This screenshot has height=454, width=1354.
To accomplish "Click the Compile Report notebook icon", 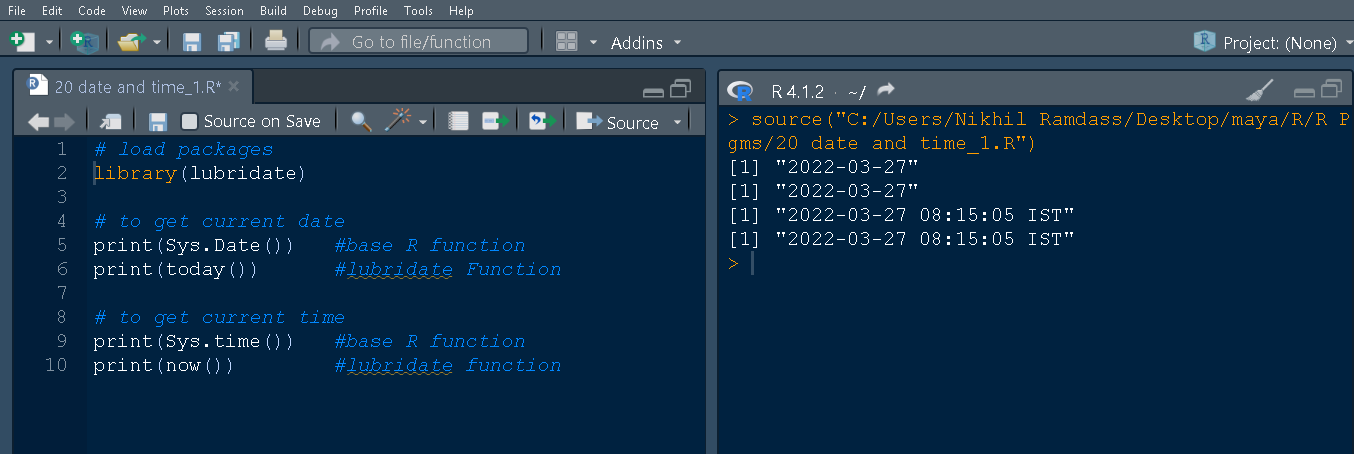I will pyautogui.click(x=458, y=121).
